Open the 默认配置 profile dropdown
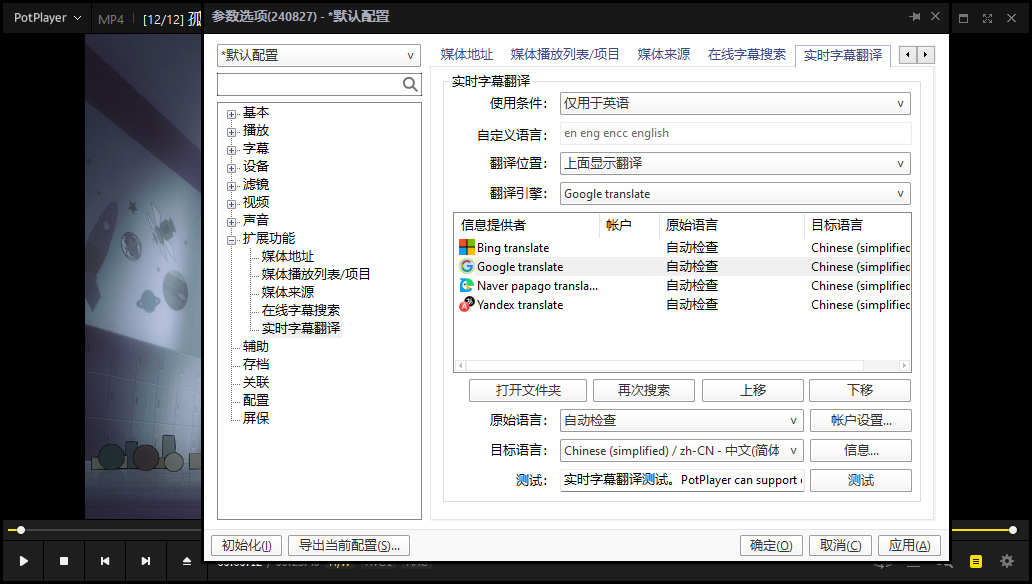The image size is (1032, 584). pyautogui.click(x=319, y=55)
